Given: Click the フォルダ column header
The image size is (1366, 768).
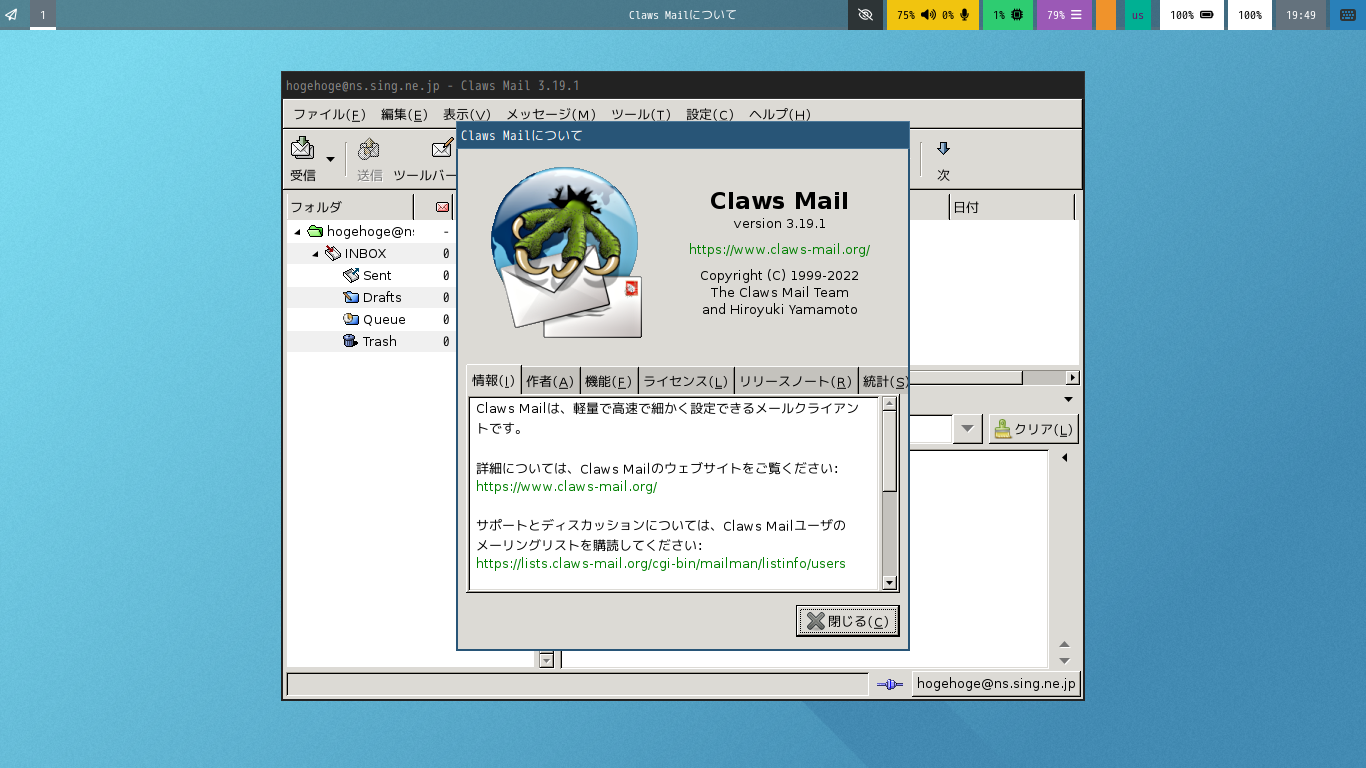Looking at the screenshot, I should 350,207.
